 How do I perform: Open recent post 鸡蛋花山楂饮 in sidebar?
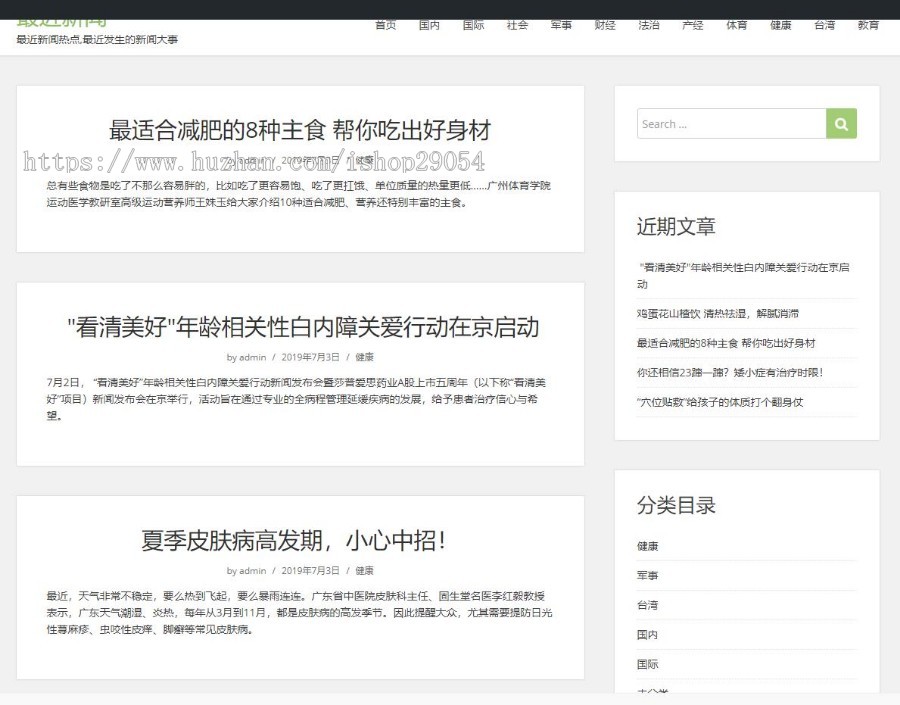point(717,314)
